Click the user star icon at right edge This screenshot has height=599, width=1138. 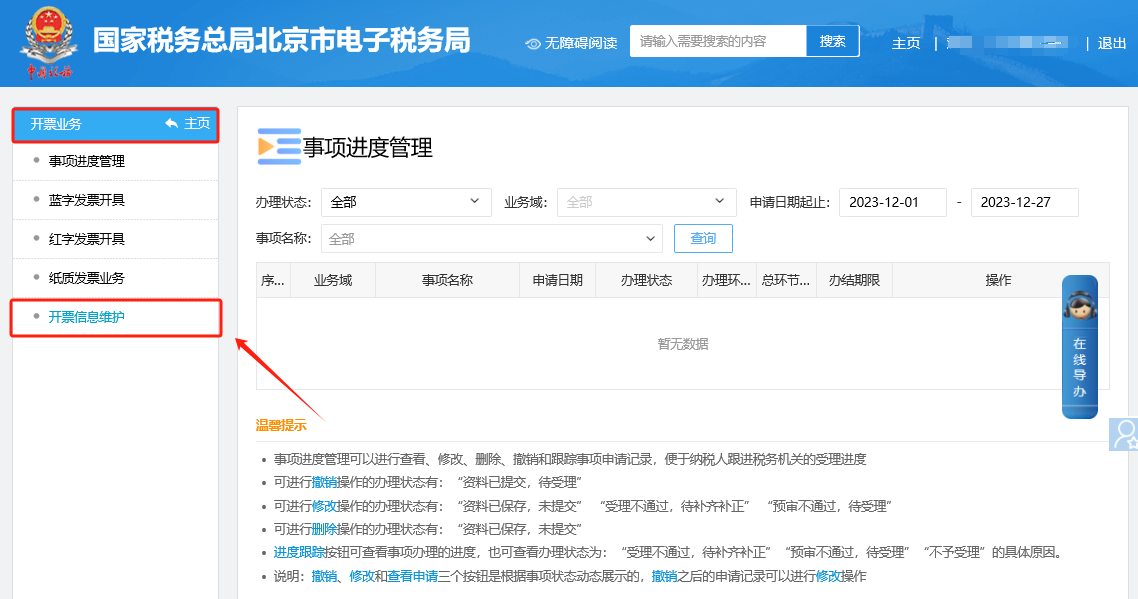pyautogui.click(x=1124, y=434)
